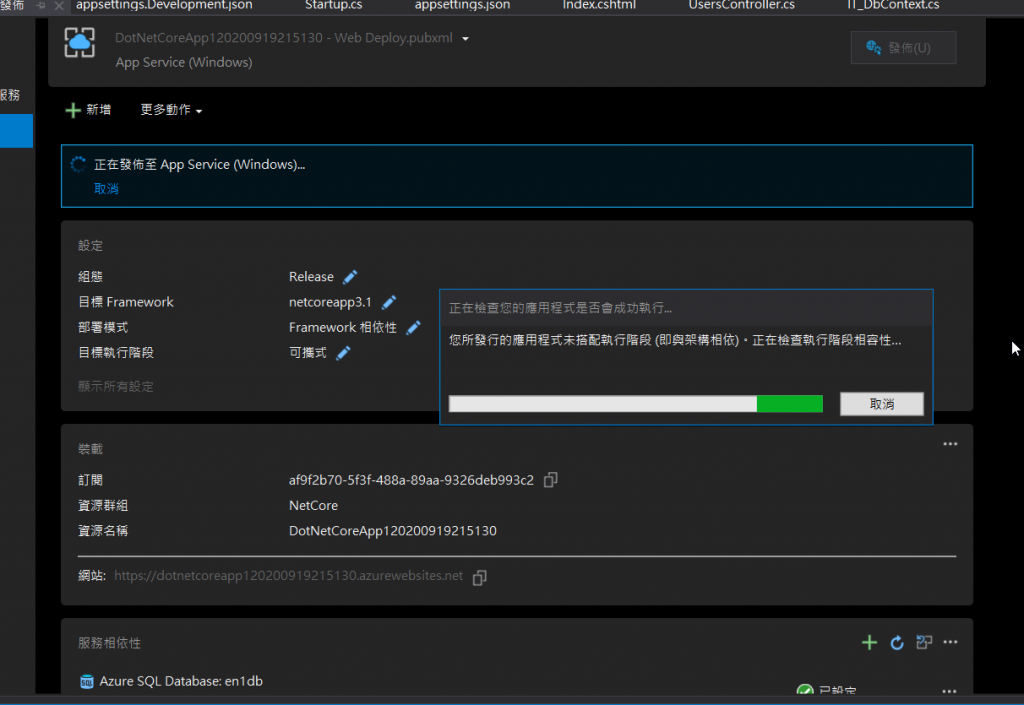Image resolution: width=1024 pixels, height=705 pixels.
Task: Open the 服務相依性 section ellipsis menu
Action: 950,642
